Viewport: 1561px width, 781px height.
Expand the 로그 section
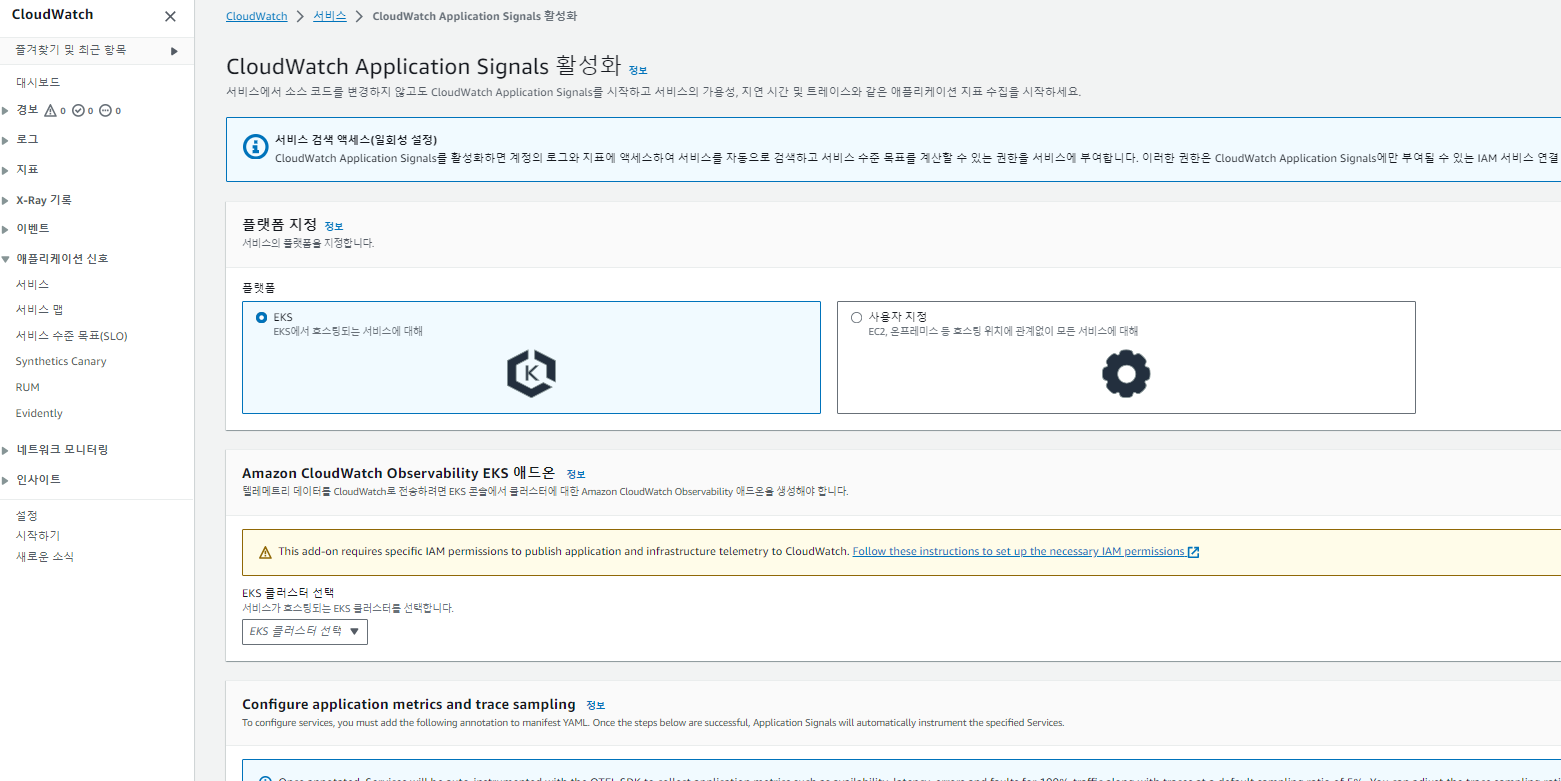click(x=6, y=140)
